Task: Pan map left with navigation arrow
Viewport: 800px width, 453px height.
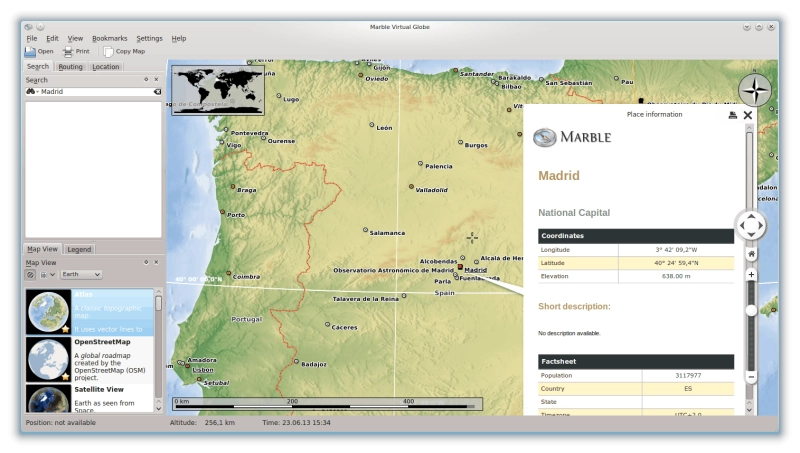Action: [742, 225]
